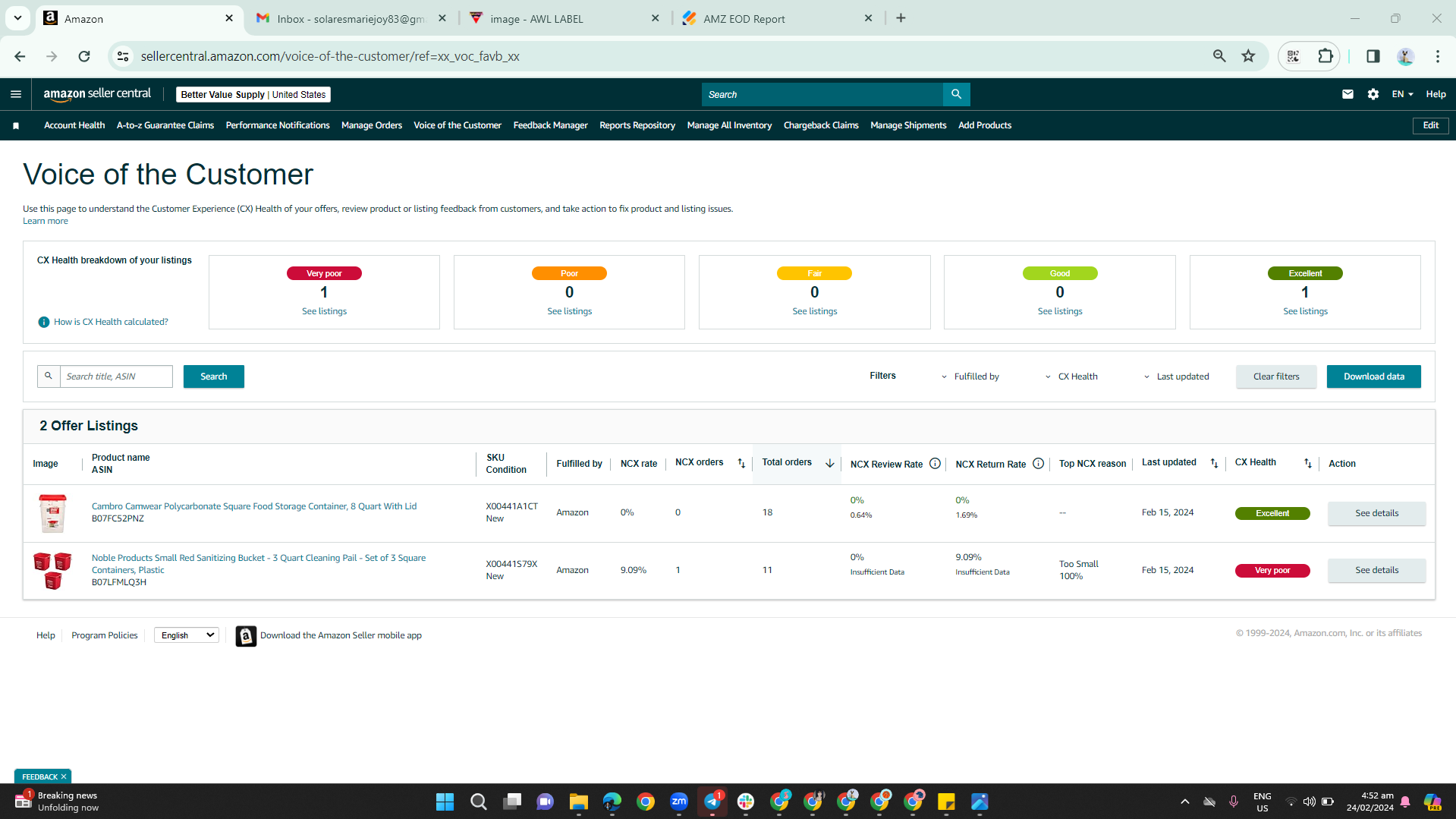Open Manage All Inventory in the favorites bar
Viewport: 1456px width, 819px height.
[729, 126]
